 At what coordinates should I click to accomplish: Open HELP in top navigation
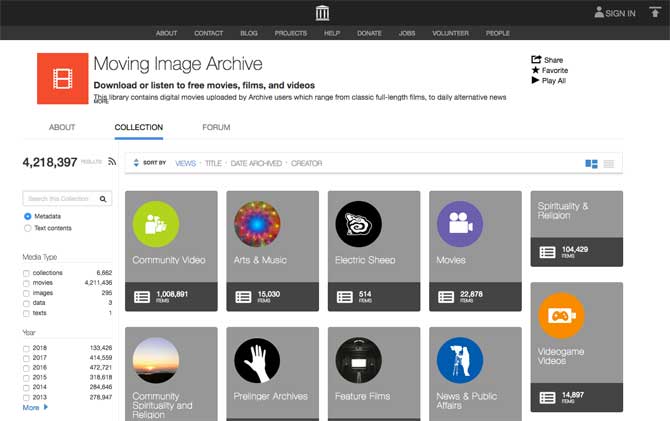point(332,33)
